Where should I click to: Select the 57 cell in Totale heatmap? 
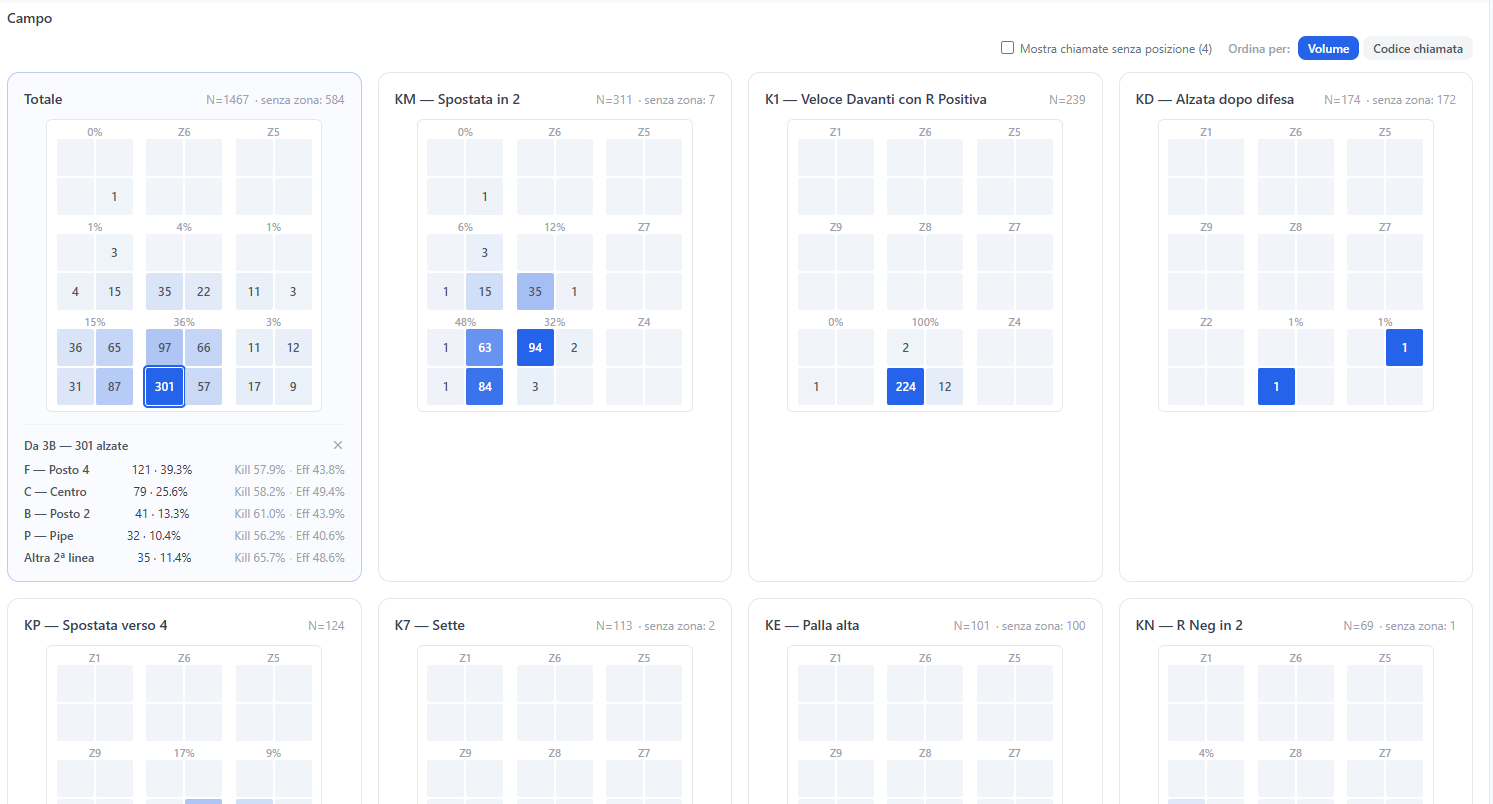204,387
